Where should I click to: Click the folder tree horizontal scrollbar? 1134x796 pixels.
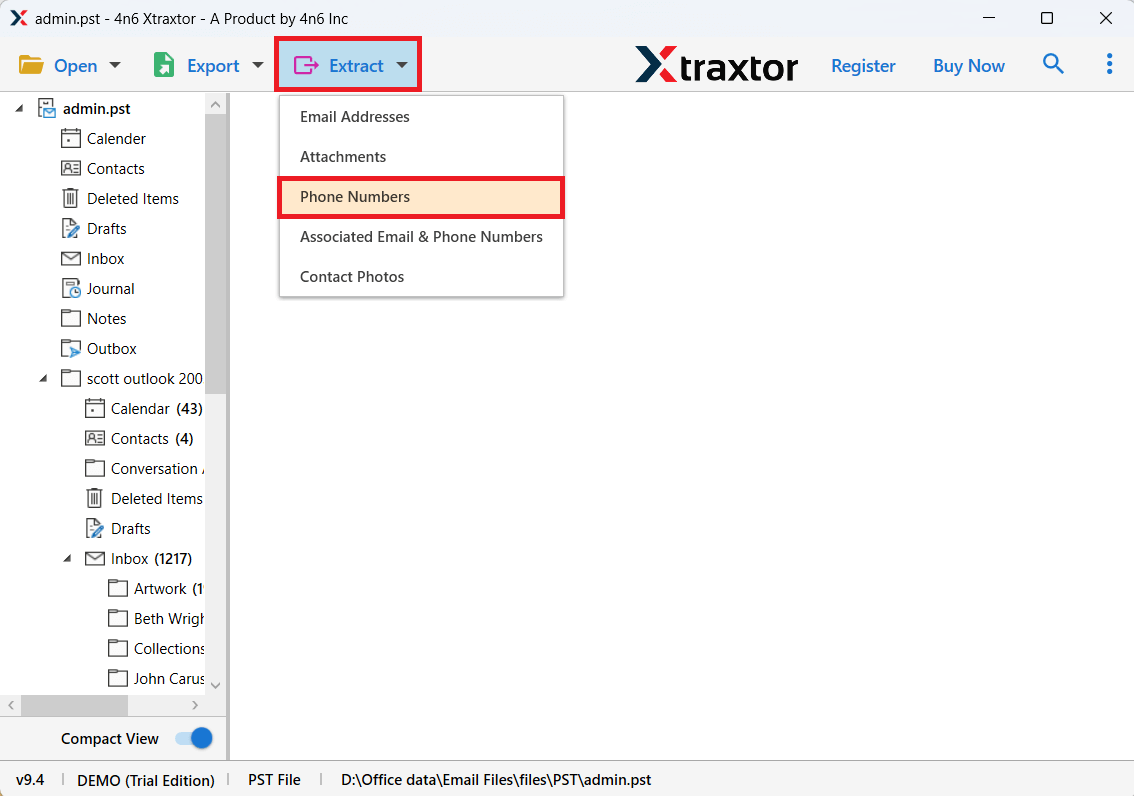point(75,706)
